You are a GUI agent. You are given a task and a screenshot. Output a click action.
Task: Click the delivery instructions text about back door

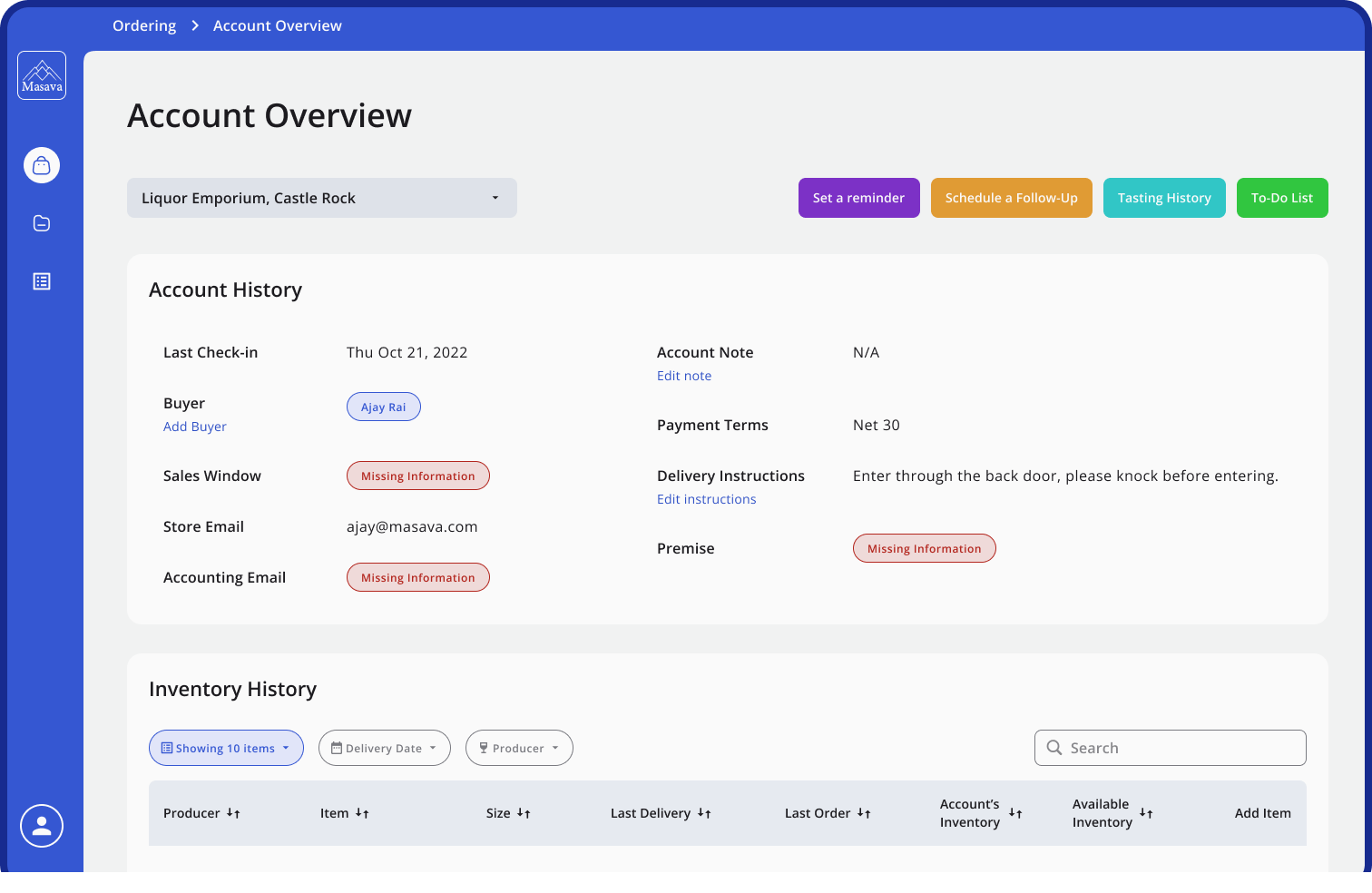pyautogui.click(x=1065, y=476)
